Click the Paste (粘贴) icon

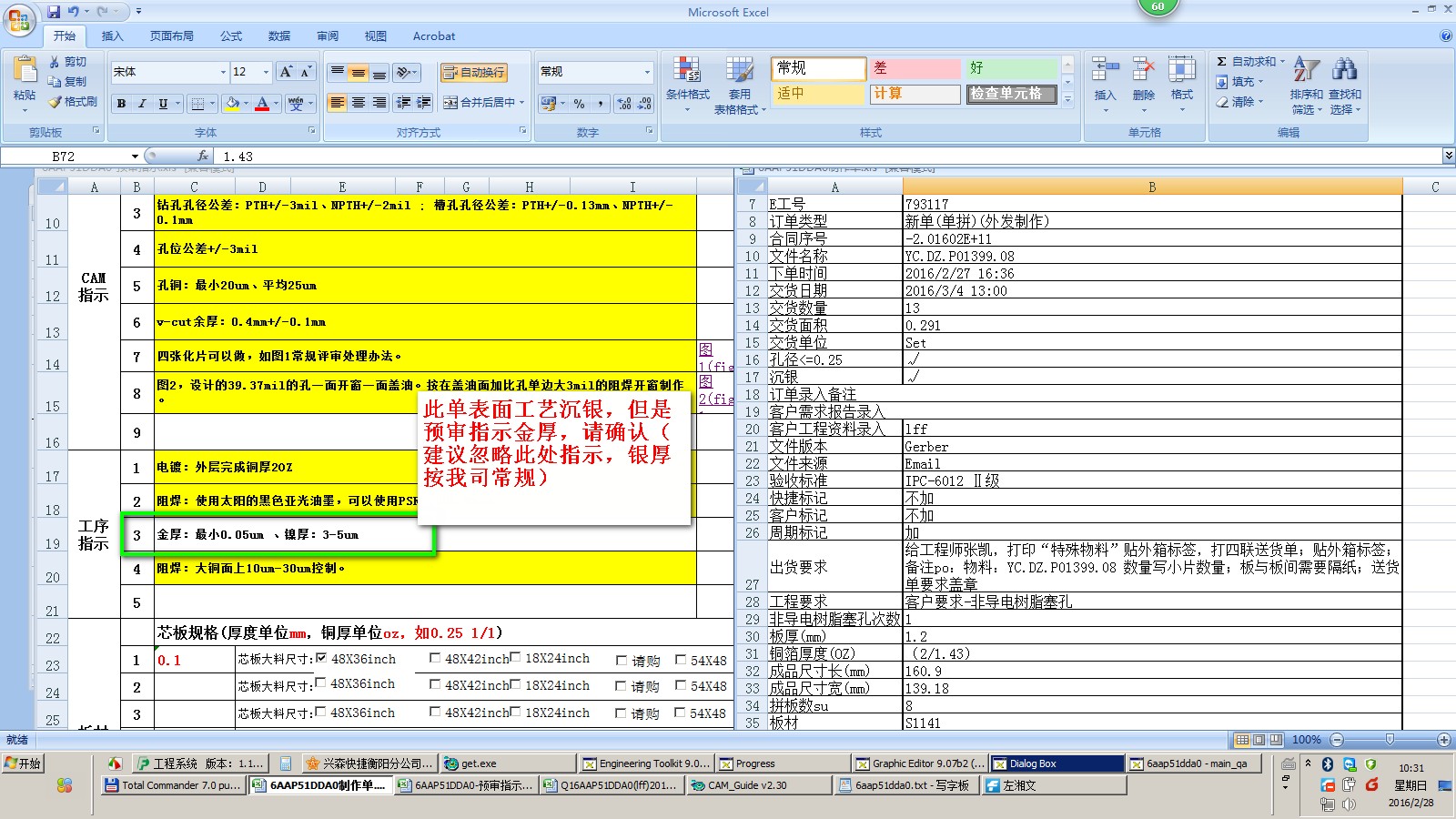[25, 71]
